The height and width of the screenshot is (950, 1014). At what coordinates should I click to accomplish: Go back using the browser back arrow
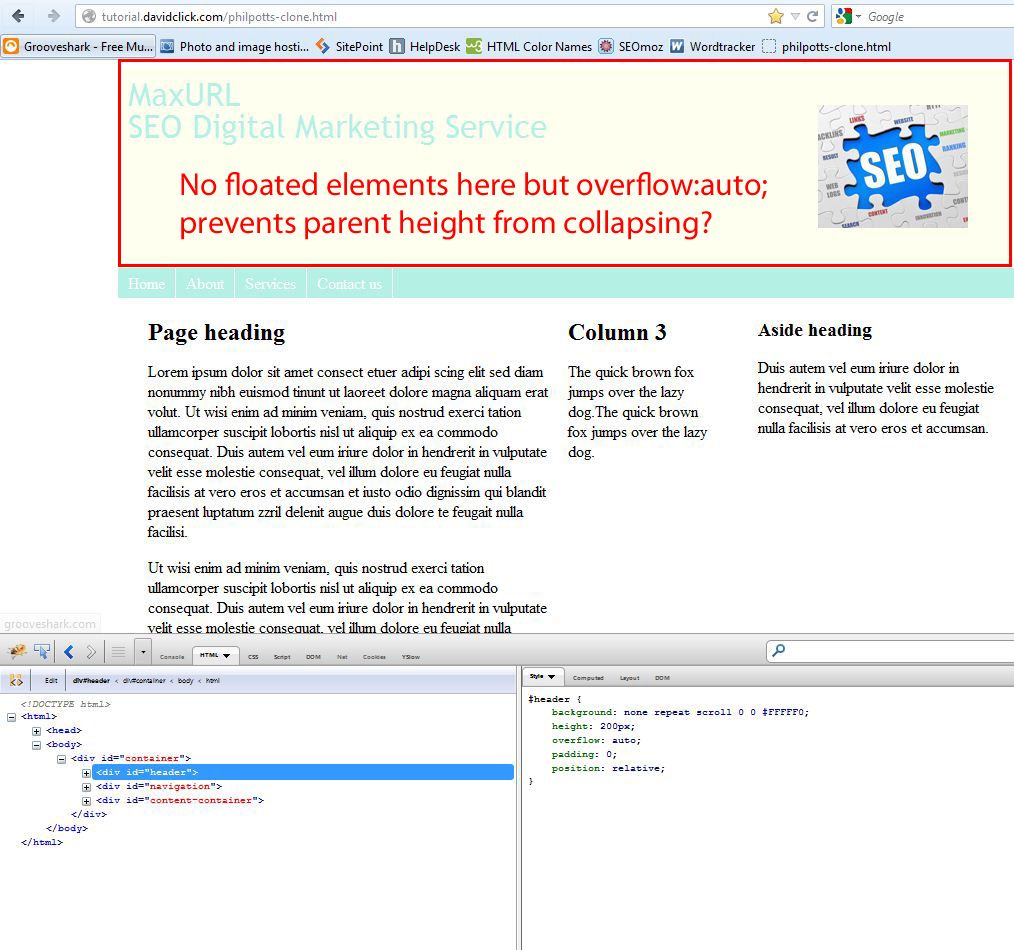coord(18,16)
